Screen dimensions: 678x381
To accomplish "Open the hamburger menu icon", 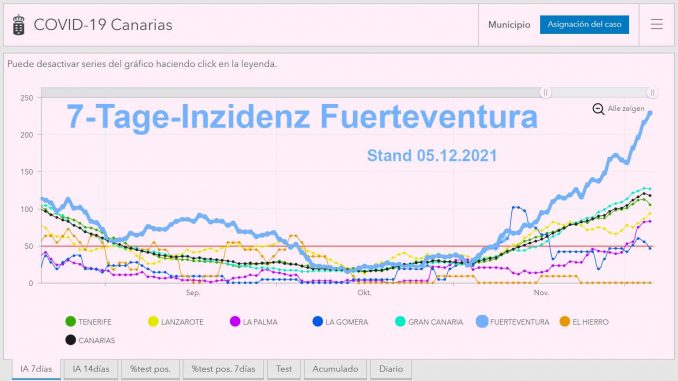I will (x=656, y=24).
